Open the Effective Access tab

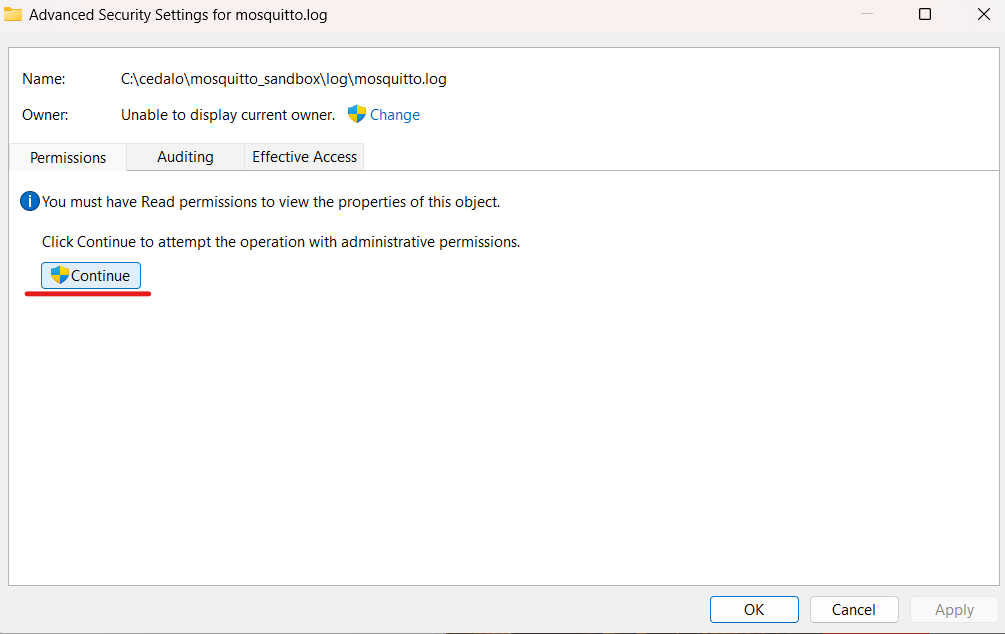(x=303, y=156)
